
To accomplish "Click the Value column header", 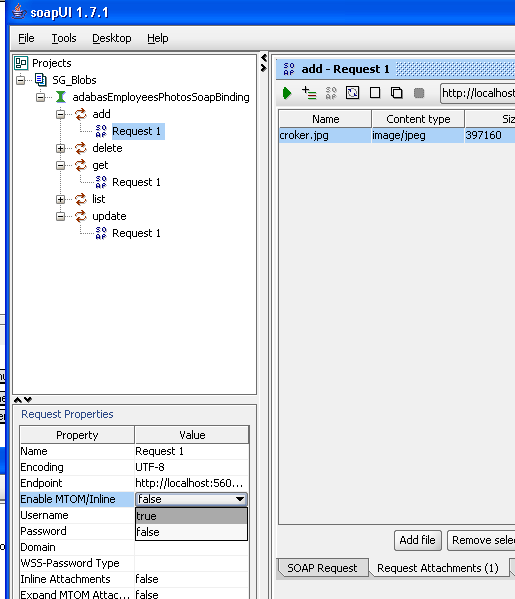I will [x=192, y=435].
